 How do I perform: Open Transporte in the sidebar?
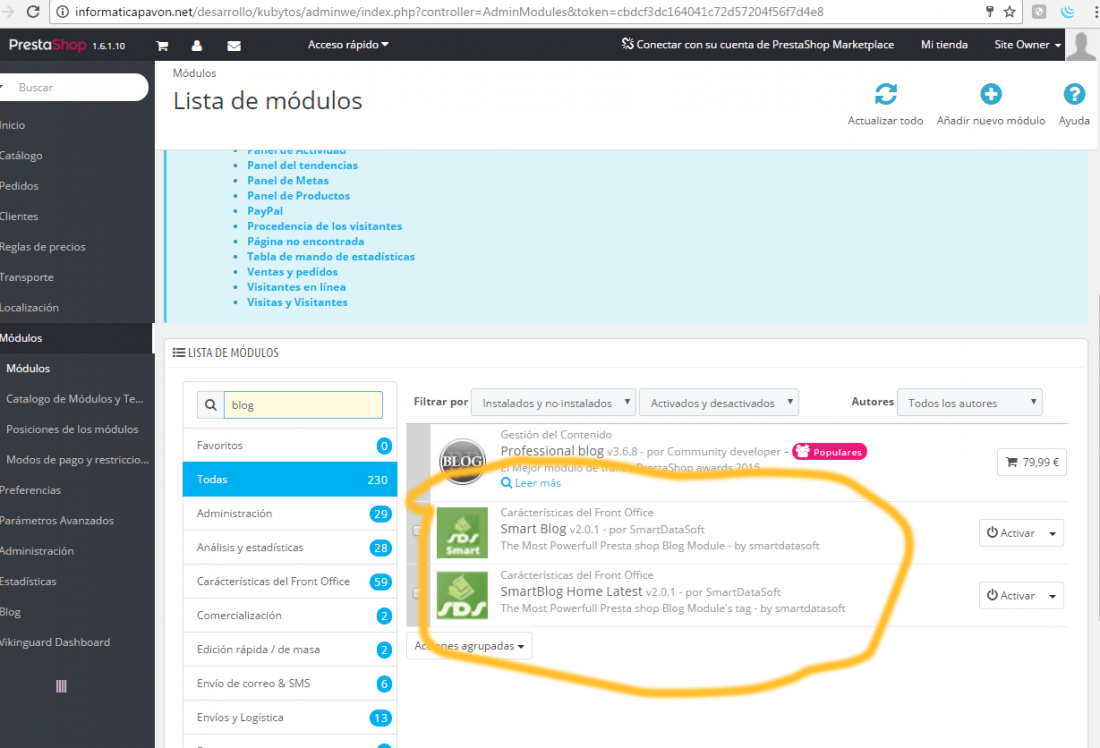pos(27,277)
